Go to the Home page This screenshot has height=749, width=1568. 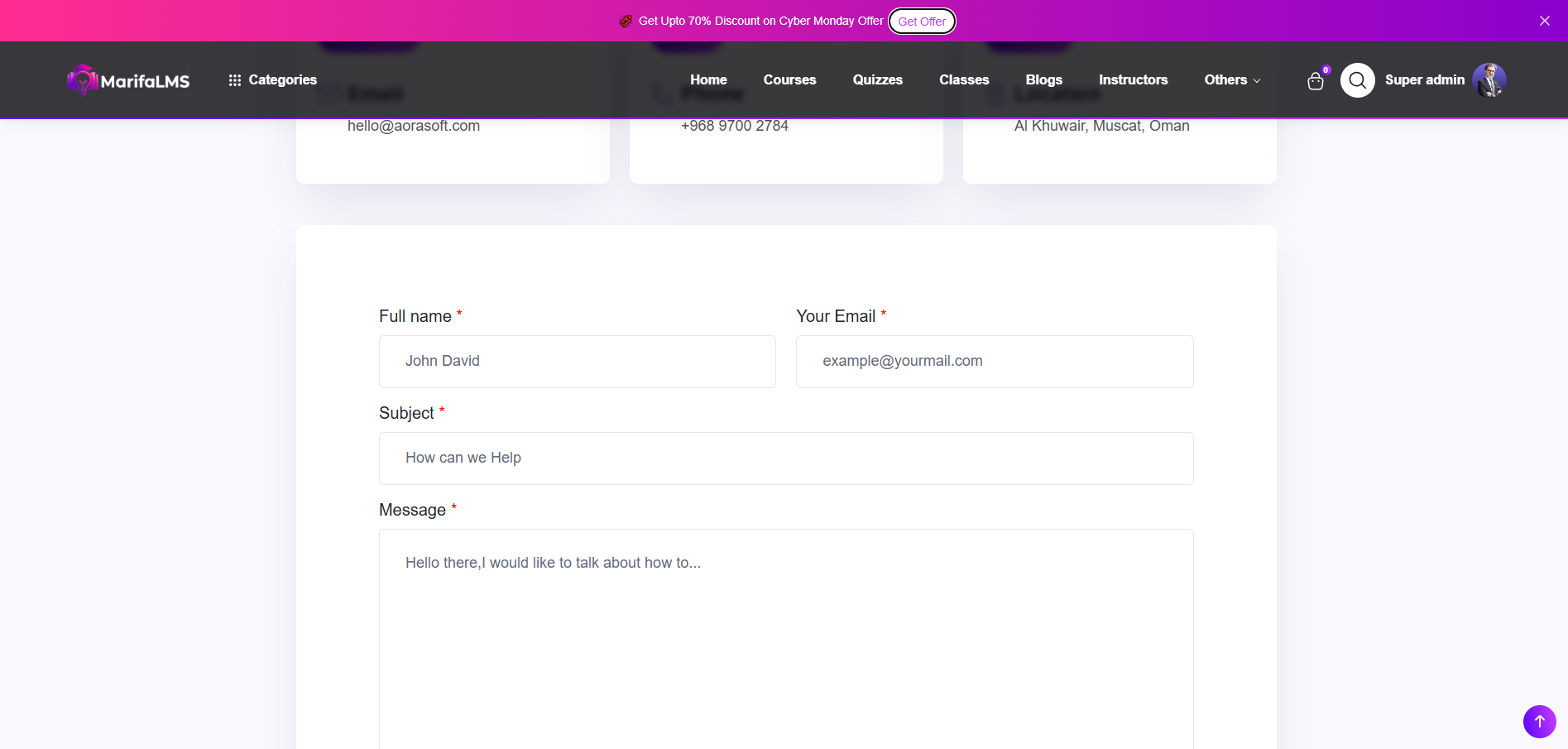coord(708,80)
